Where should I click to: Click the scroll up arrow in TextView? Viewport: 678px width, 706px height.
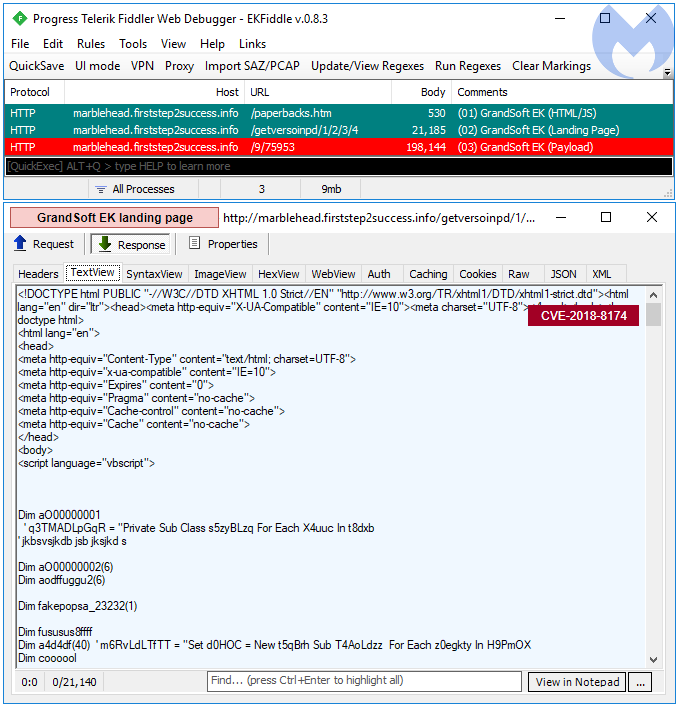point(653,295)
